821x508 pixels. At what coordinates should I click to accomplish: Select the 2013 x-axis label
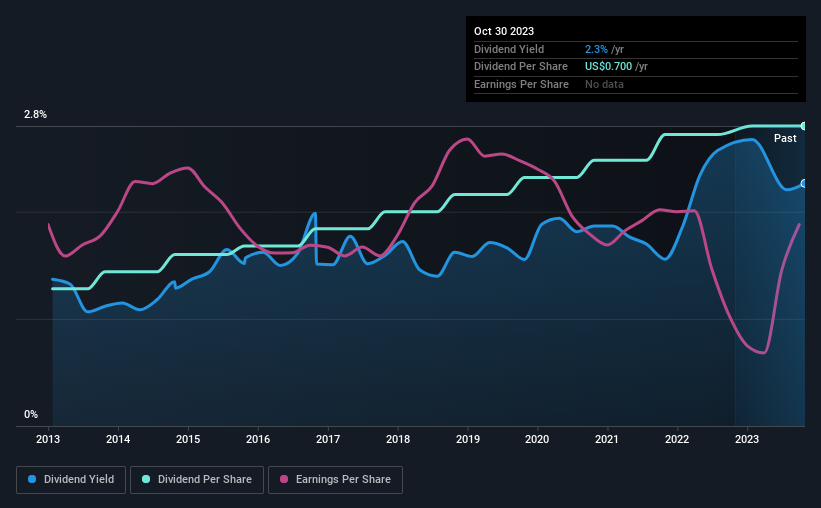(48, 439)
